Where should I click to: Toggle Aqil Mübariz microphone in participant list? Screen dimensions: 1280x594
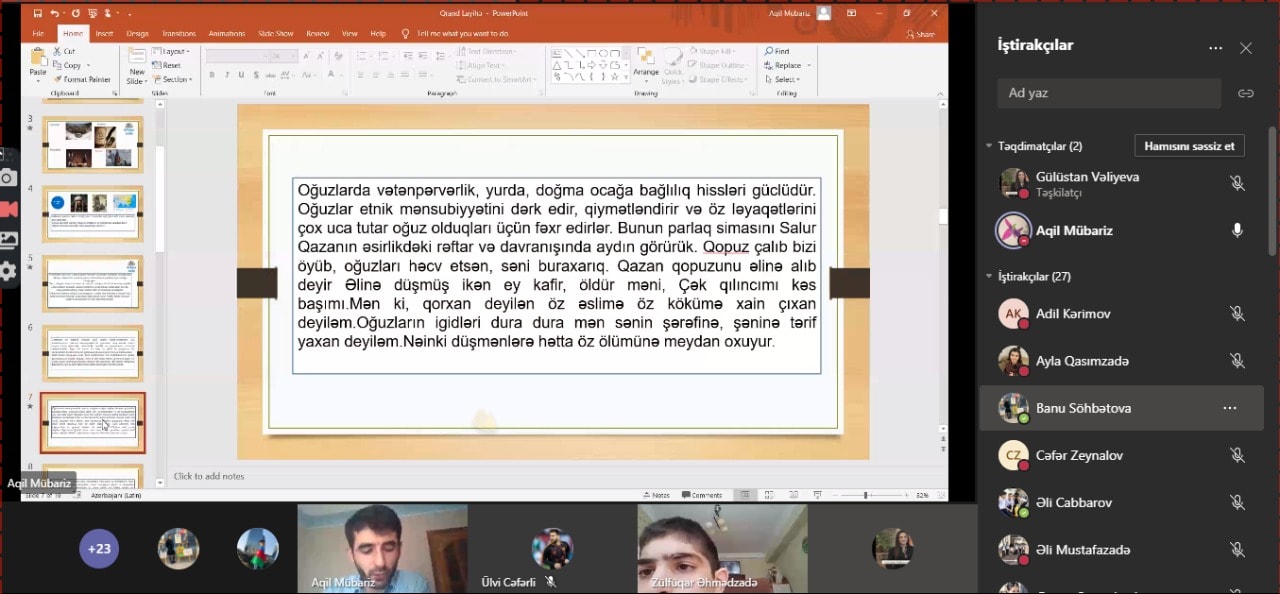1237,230
